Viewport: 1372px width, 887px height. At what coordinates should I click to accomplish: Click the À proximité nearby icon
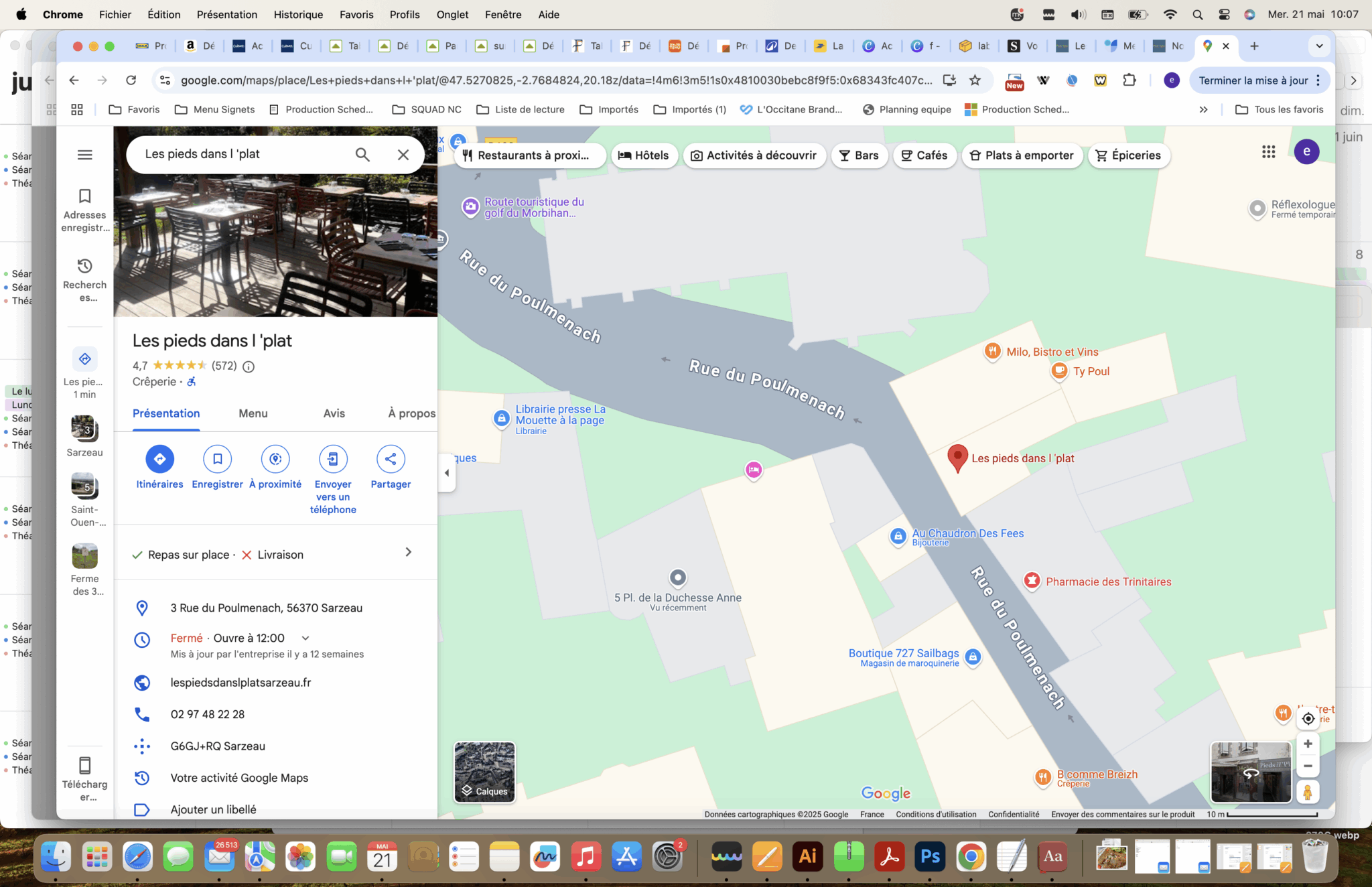coord(275,459)
